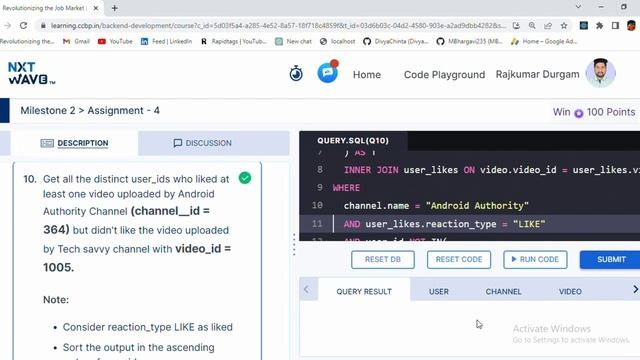
Task: Place cursor on channel.name code line 10
Action: [x=436, y=206]
